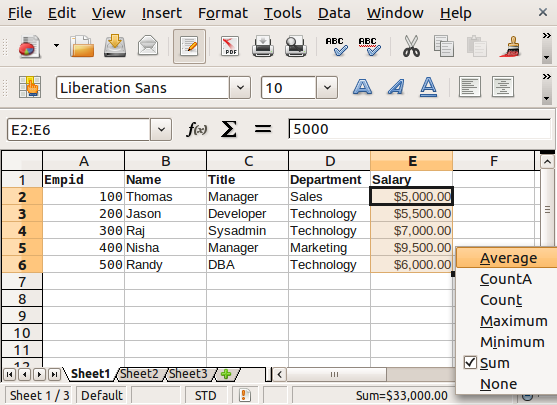The height and width of the screenshot is (405, 557).
Task: Click the Document as E-mail icon
Action: click(148, 47)
